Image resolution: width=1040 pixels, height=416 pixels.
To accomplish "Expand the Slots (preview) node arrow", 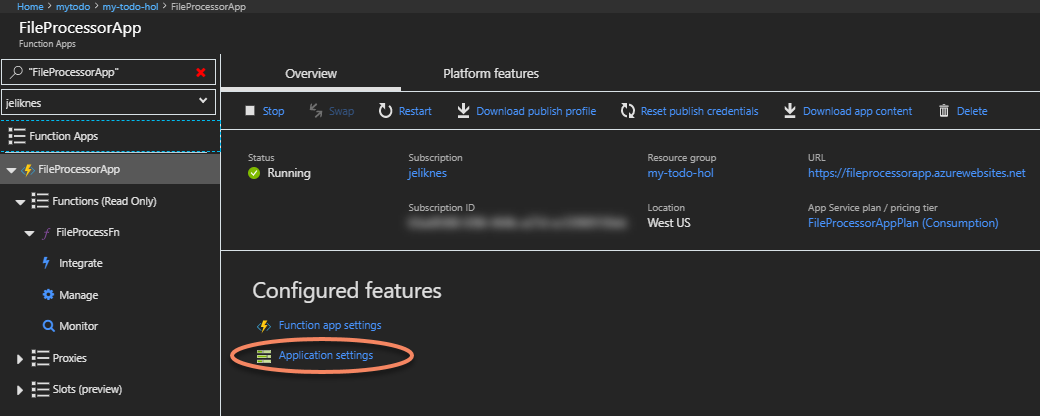I will [20, 390].
